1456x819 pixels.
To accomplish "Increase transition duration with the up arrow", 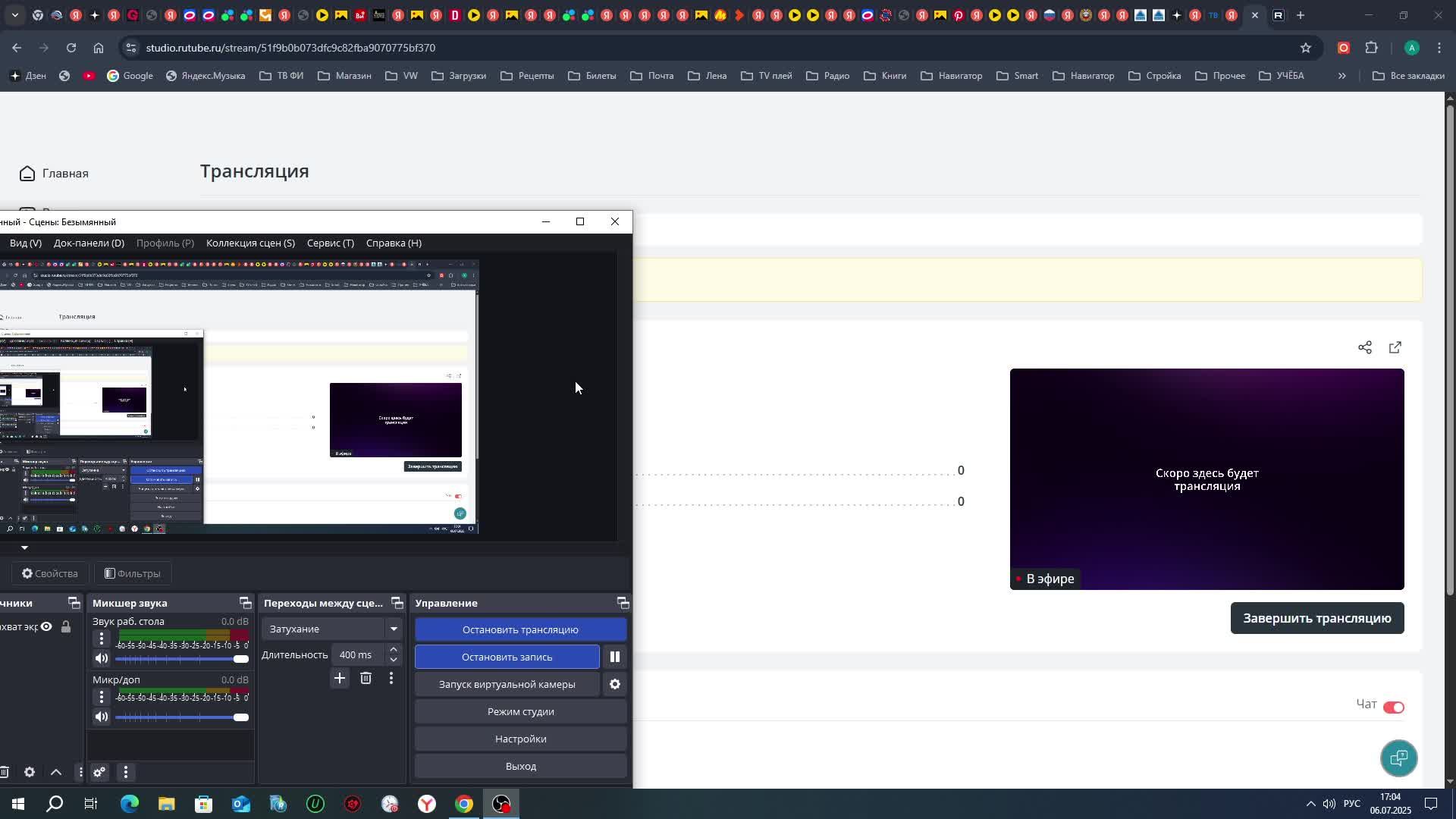I will (x=393, y=650).
